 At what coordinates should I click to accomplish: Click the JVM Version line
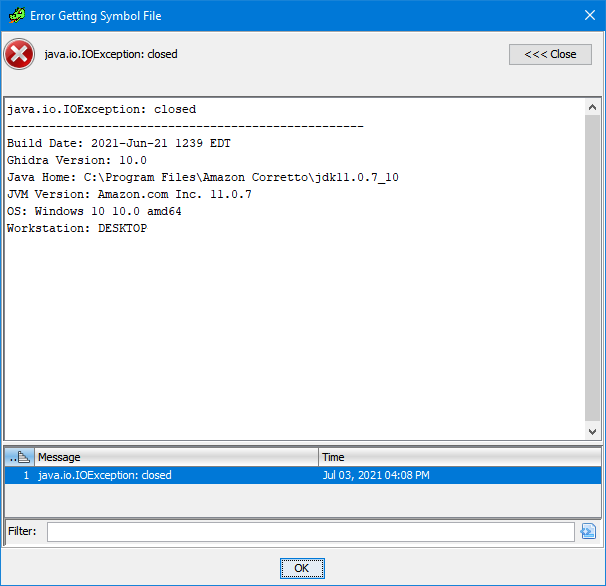tap(129, 194)
